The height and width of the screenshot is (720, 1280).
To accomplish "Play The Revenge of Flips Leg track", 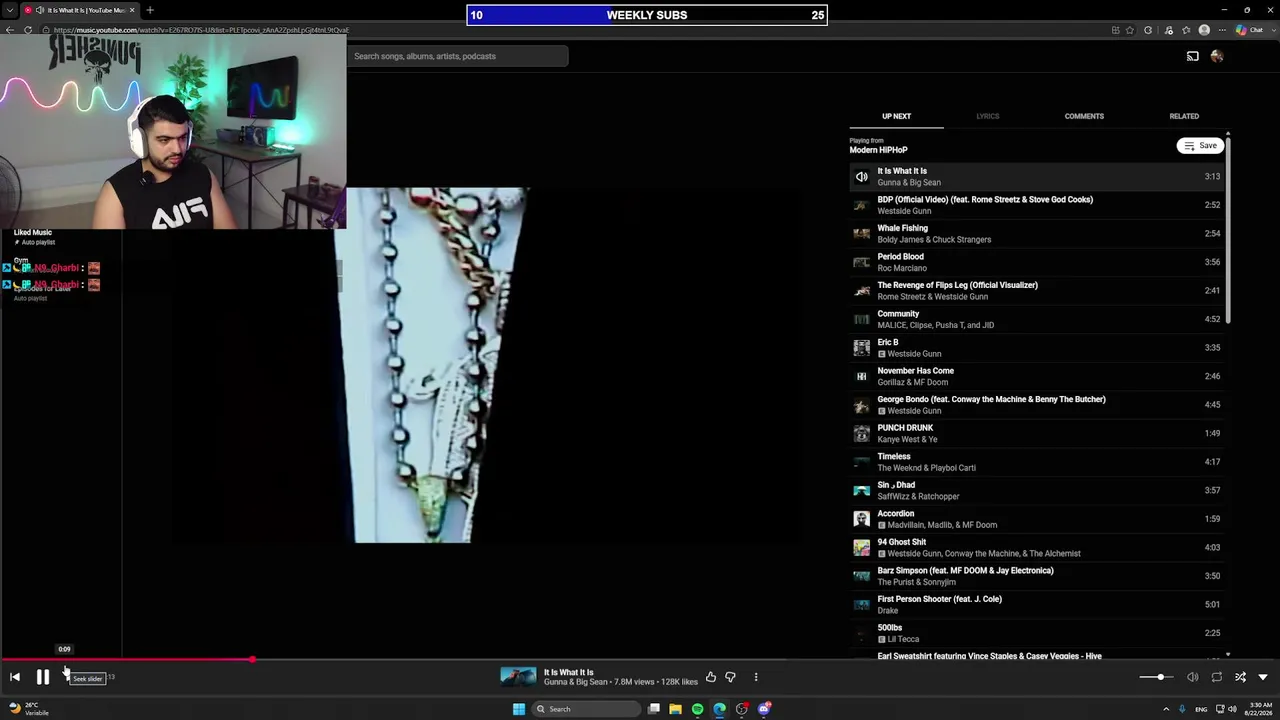I will point(1036,291).
